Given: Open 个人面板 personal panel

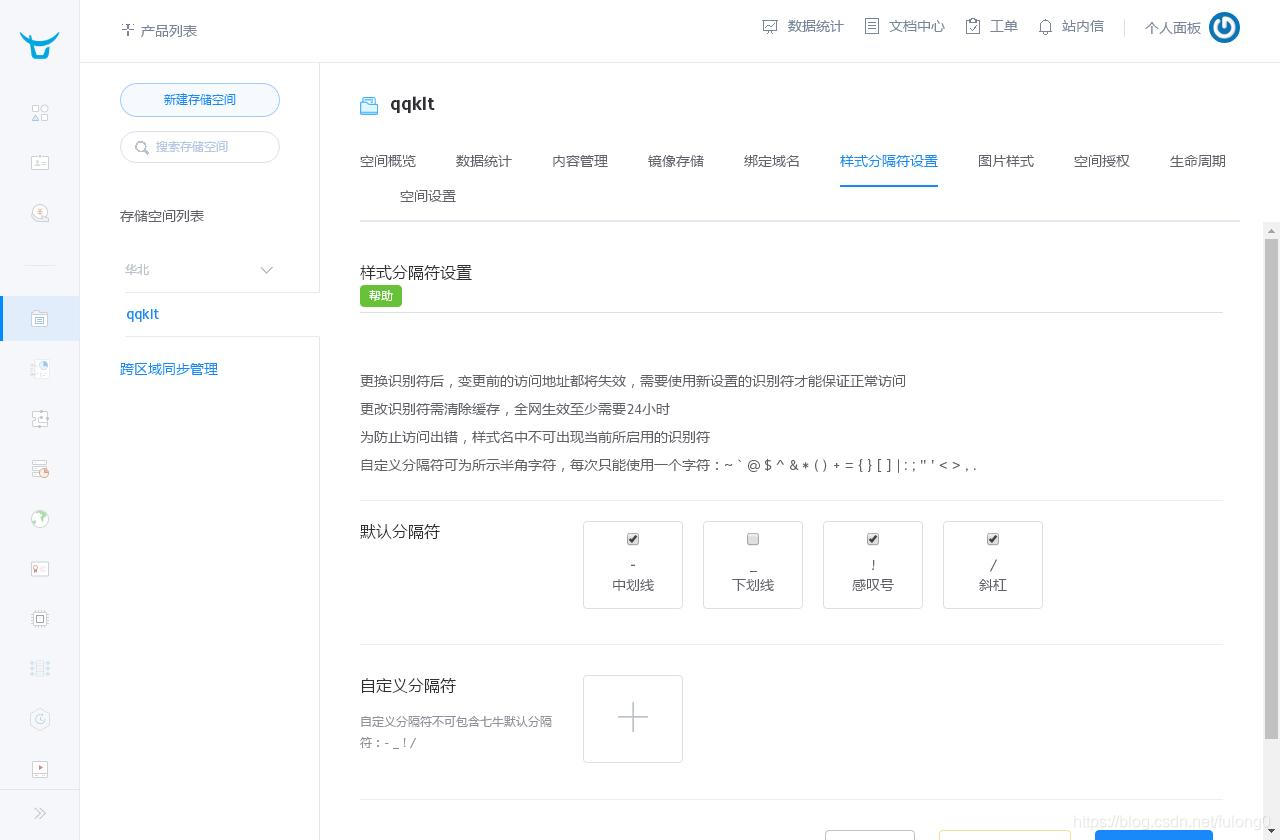Looking at the screenshot, I should click(x=1172, y=28).
